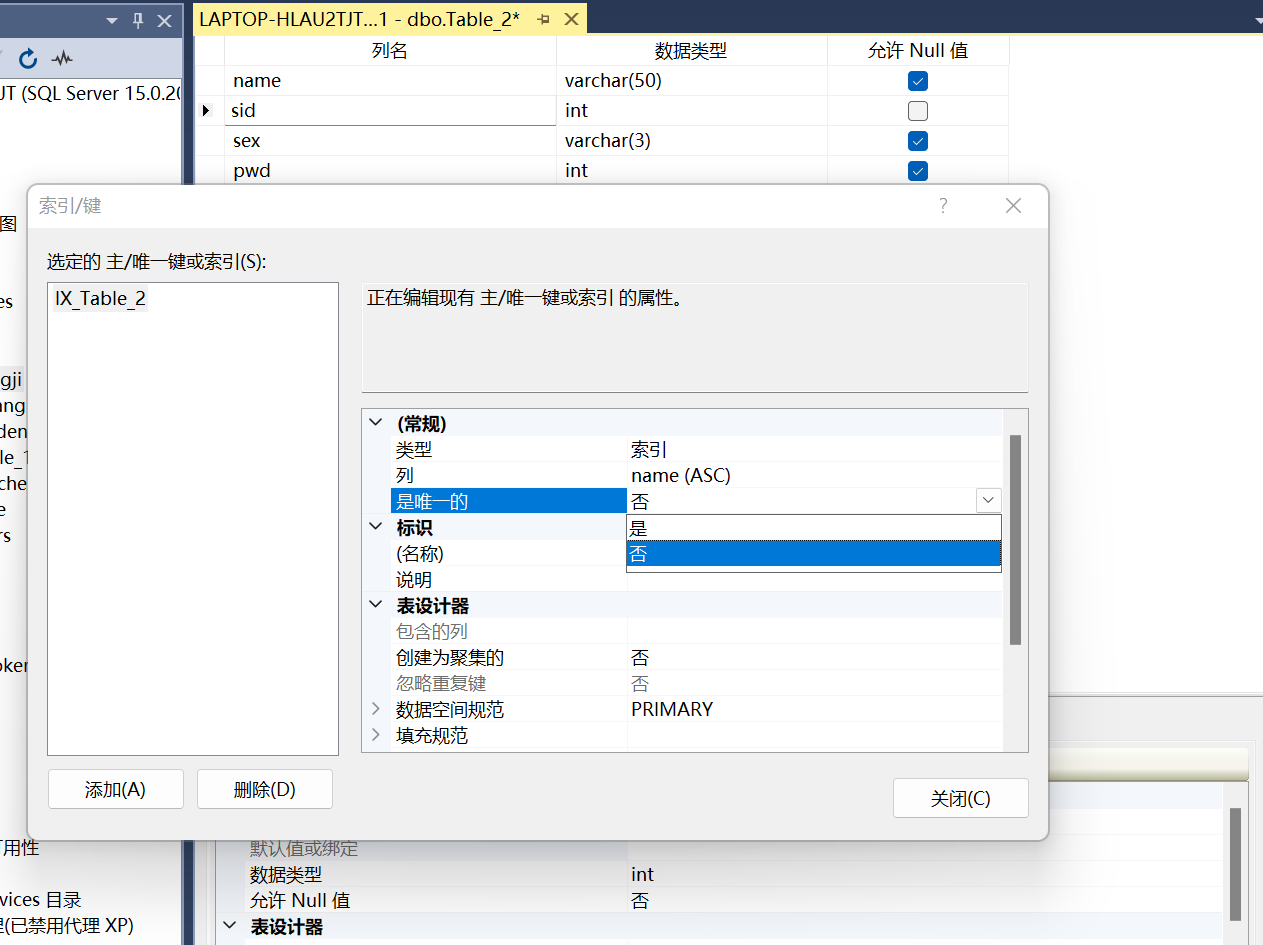Toggle Allow Null checkbox for sid column
Image resolution: width=1263 pixels, height=945 pixels.
(917, 111)
